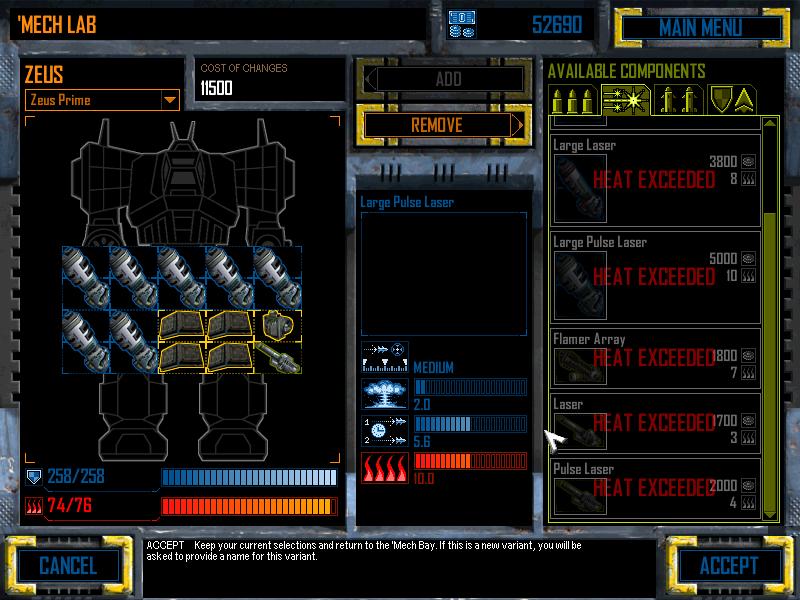Click the component list scrollbar thumb
This screenshot has height=600, width=800.
(x=769, y=361)
